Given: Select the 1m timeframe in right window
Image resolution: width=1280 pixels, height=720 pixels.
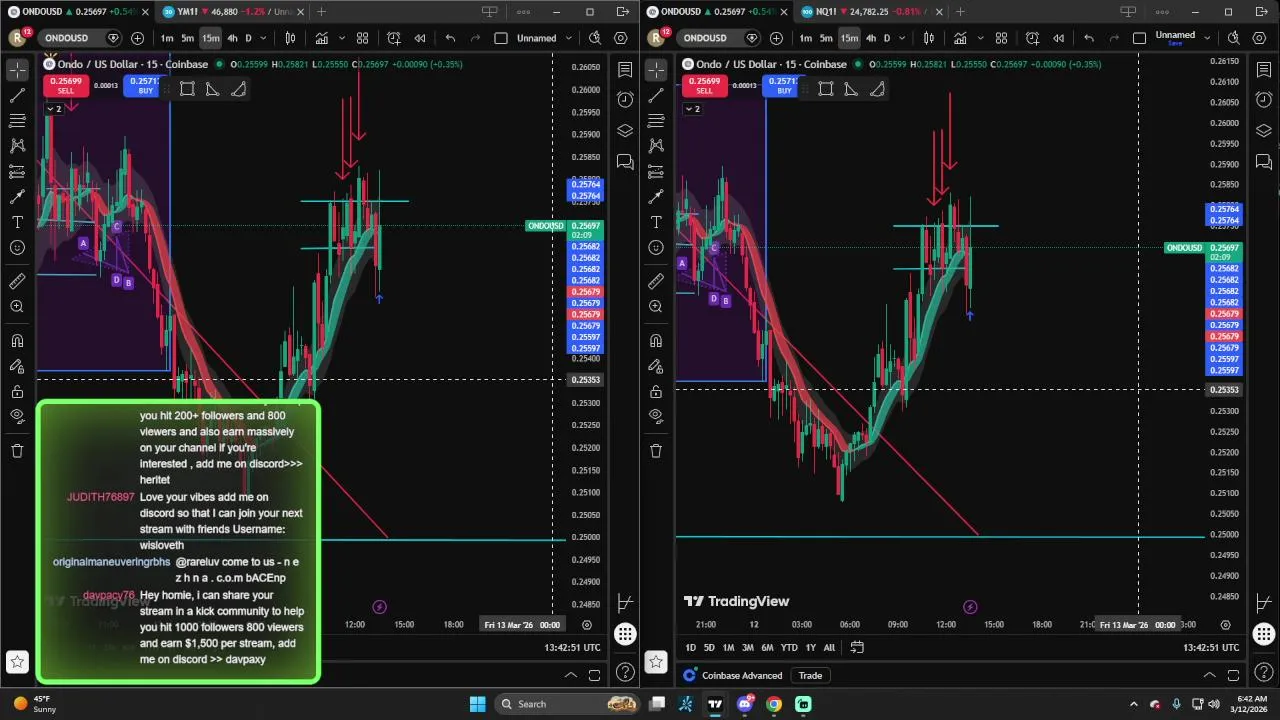Looking at the screenshot, I should tap(805, 38).
